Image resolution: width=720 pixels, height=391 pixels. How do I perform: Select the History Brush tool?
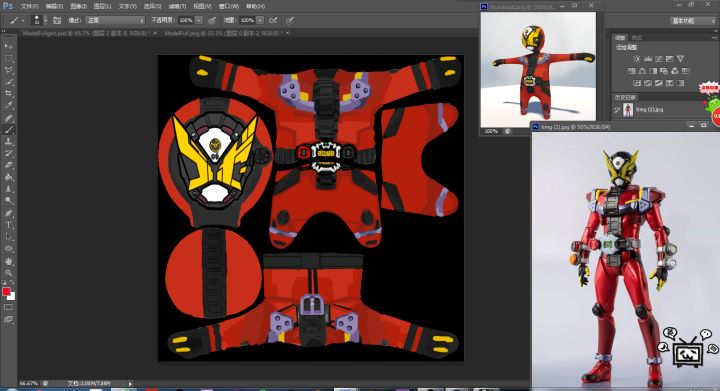8,153
